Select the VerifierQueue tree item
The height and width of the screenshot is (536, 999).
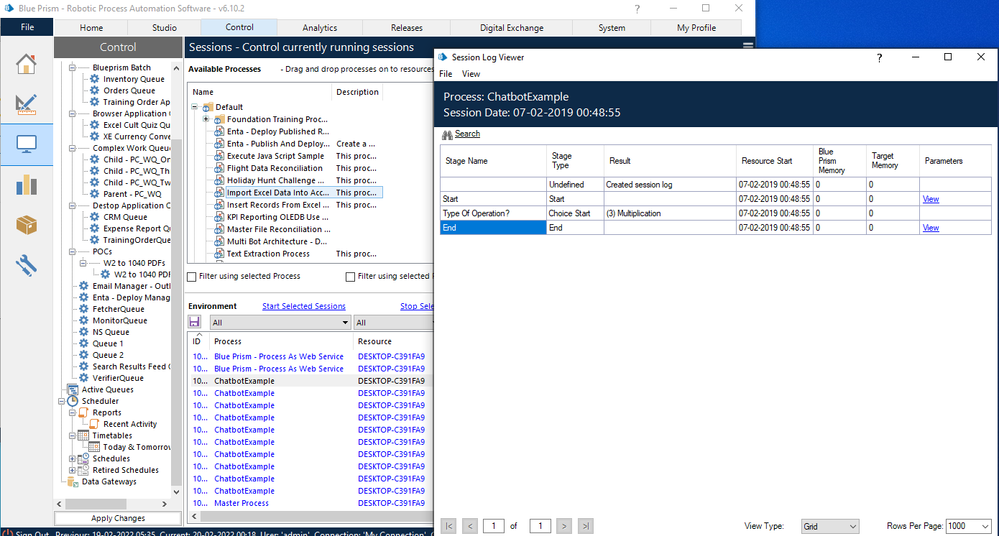[119, 378]
